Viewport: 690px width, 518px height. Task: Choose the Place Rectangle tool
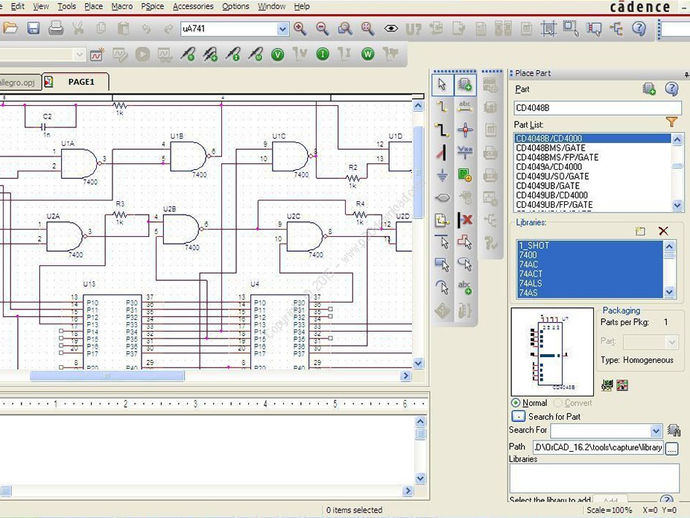442,264
